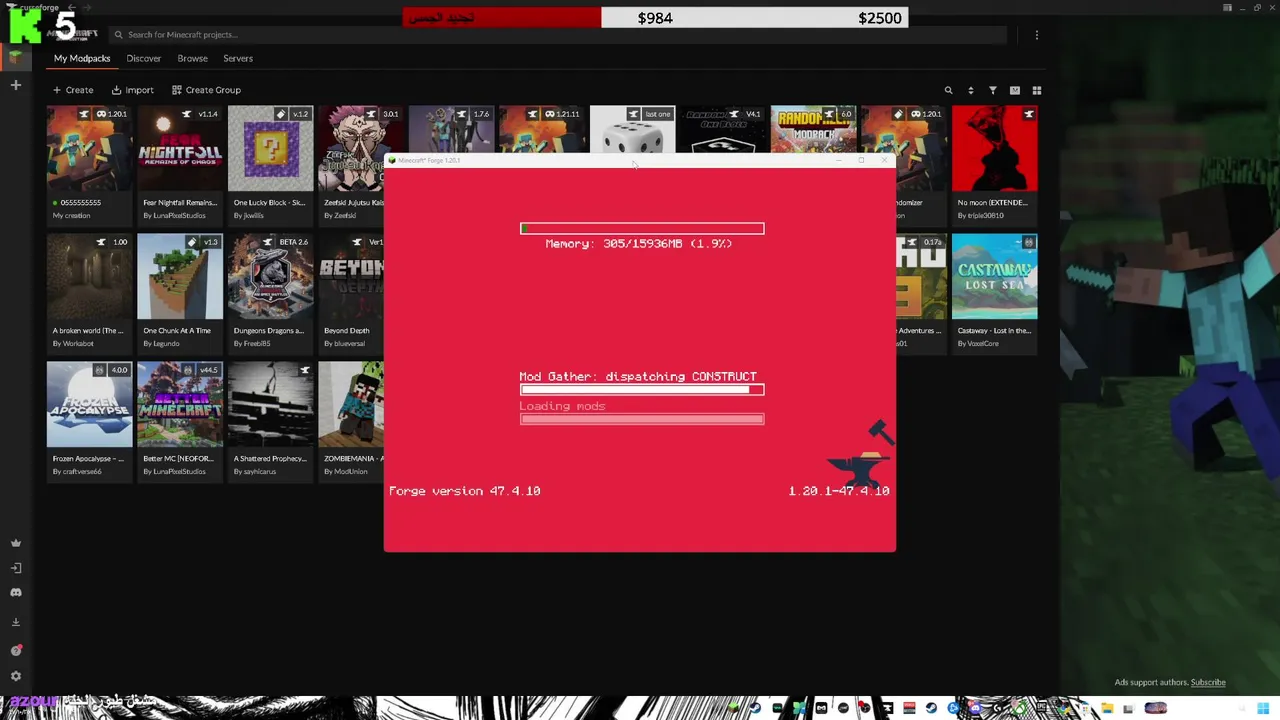Select the Minecraft game icon in CurseForge sidebar
The image size is (1280, 720).
point(15,57)
